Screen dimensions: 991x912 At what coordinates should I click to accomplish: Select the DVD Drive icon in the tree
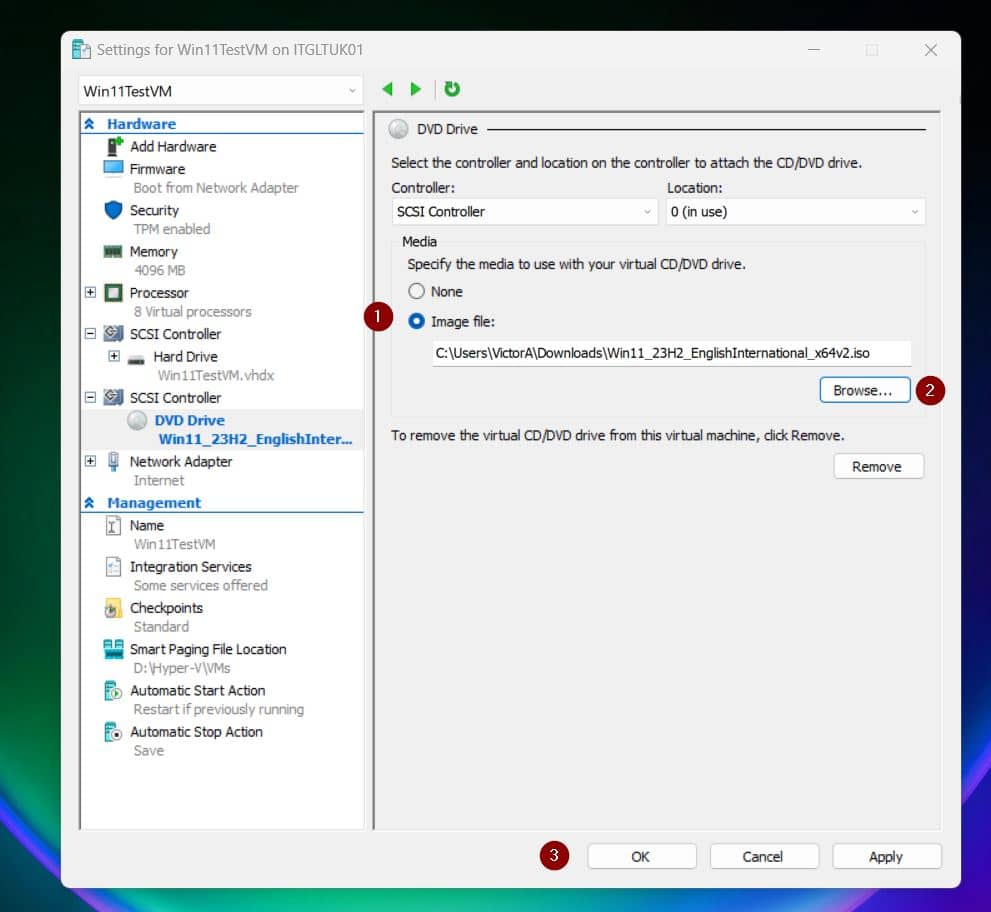136,420
